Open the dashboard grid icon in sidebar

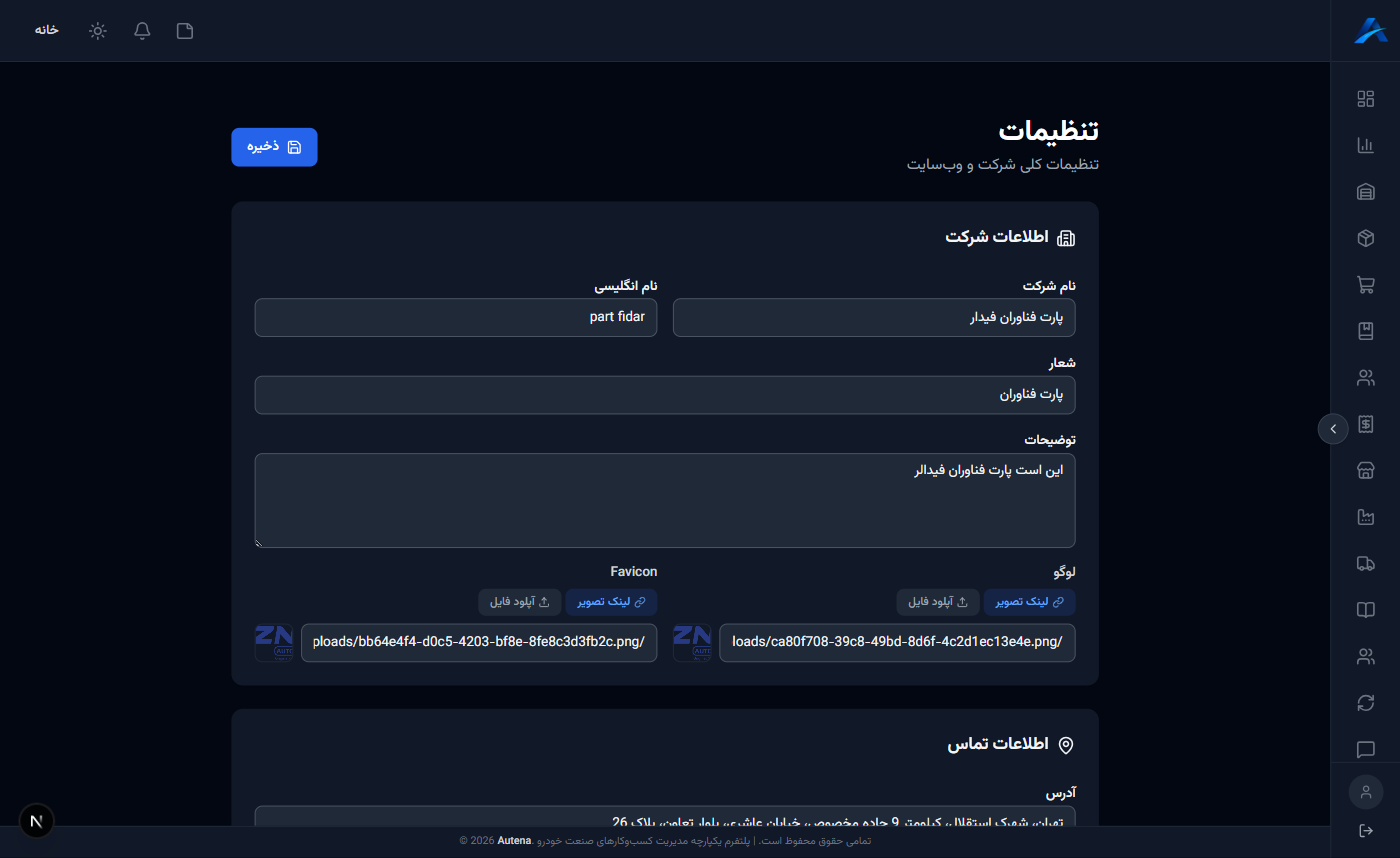(1365, 98)
